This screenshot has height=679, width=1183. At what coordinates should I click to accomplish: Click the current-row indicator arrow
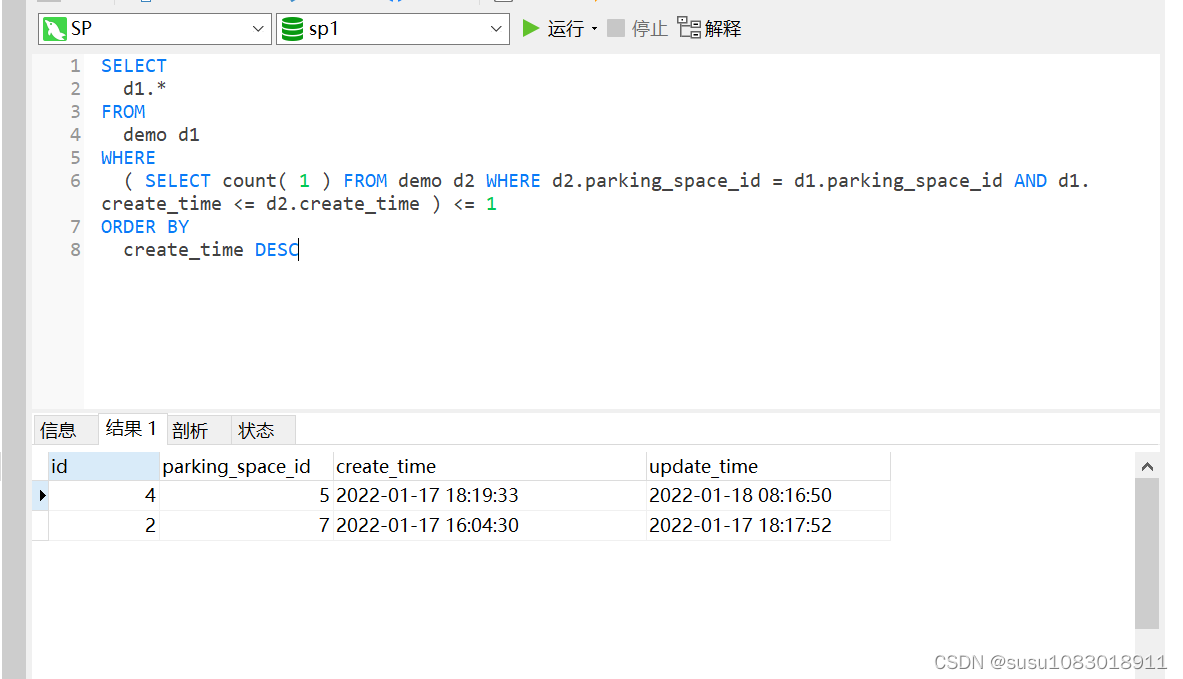(41, 496)
